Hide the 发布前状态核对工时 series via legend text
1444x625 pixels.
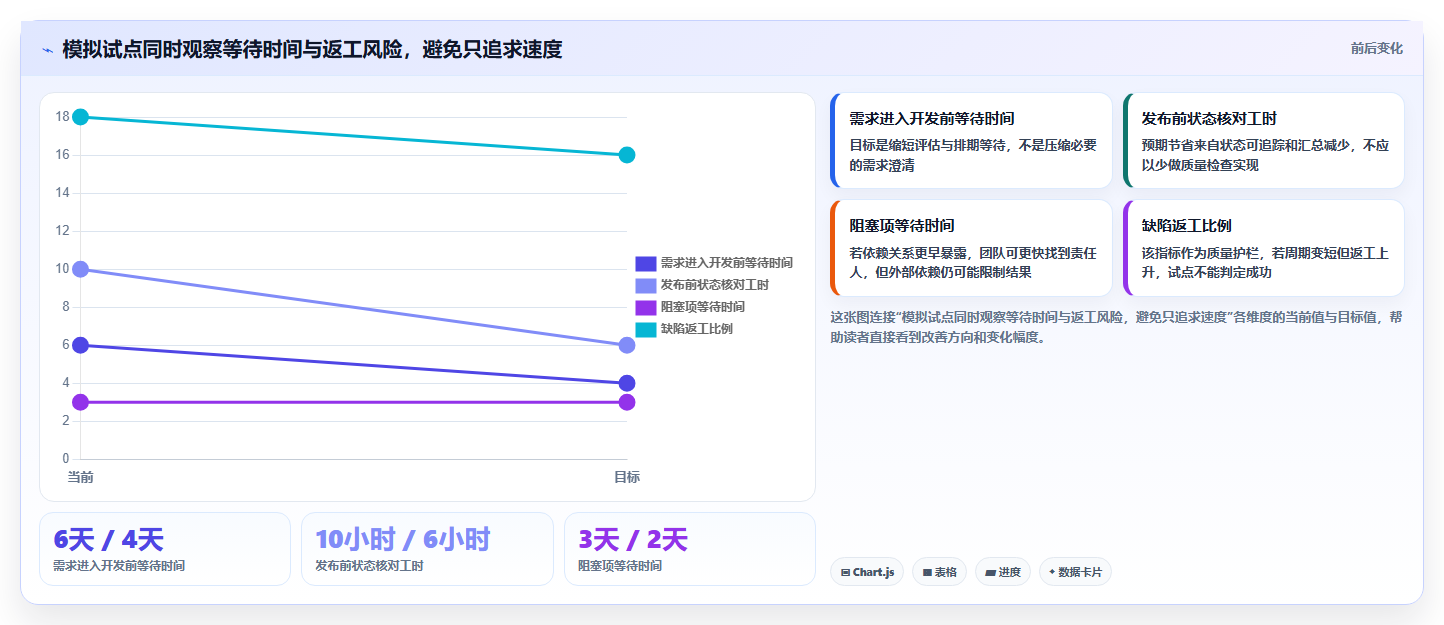tap(715, 285)
